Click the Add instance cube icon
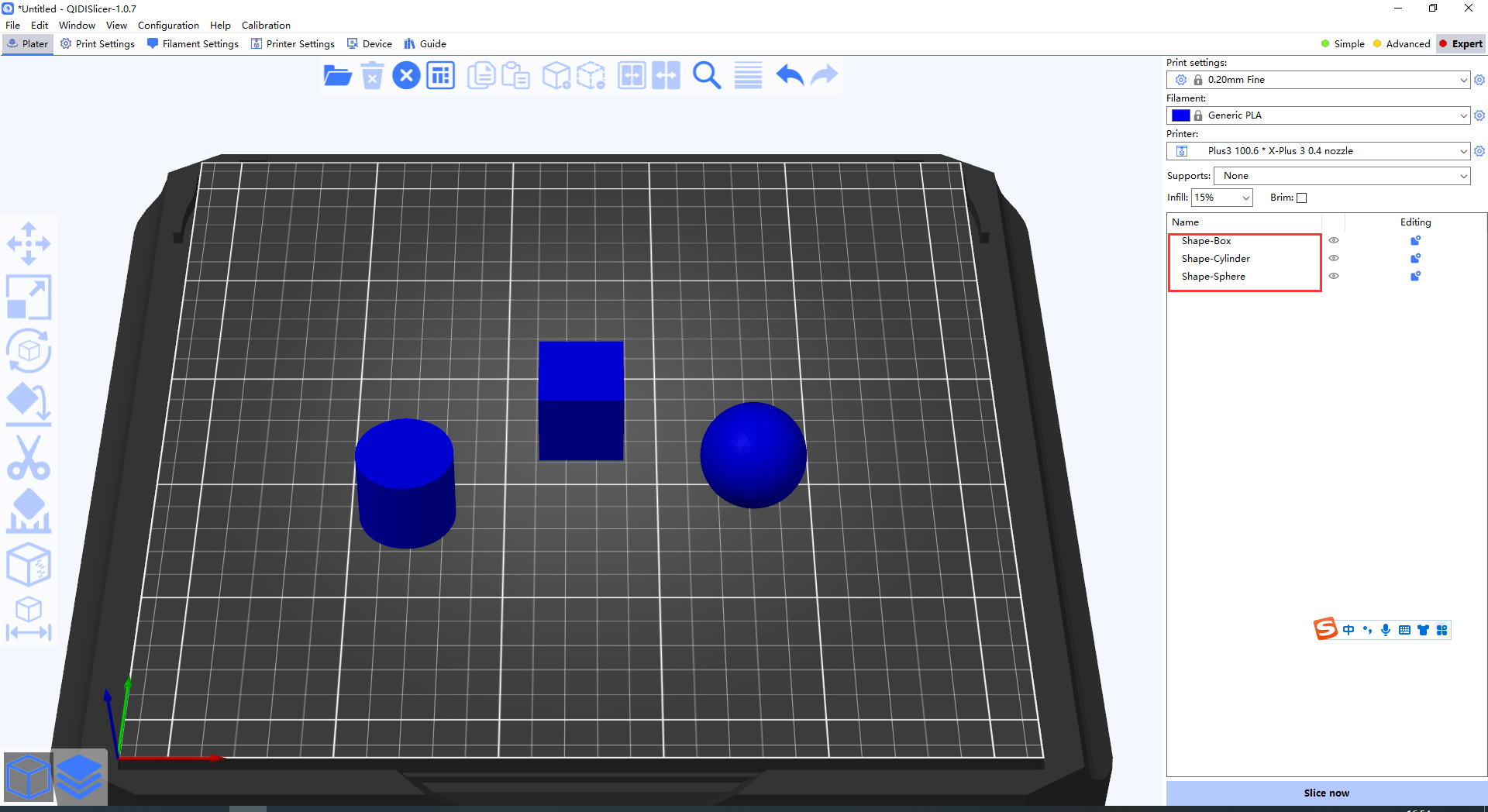Viewport: 1488px width, 812px height. click(x=556, y=75)
